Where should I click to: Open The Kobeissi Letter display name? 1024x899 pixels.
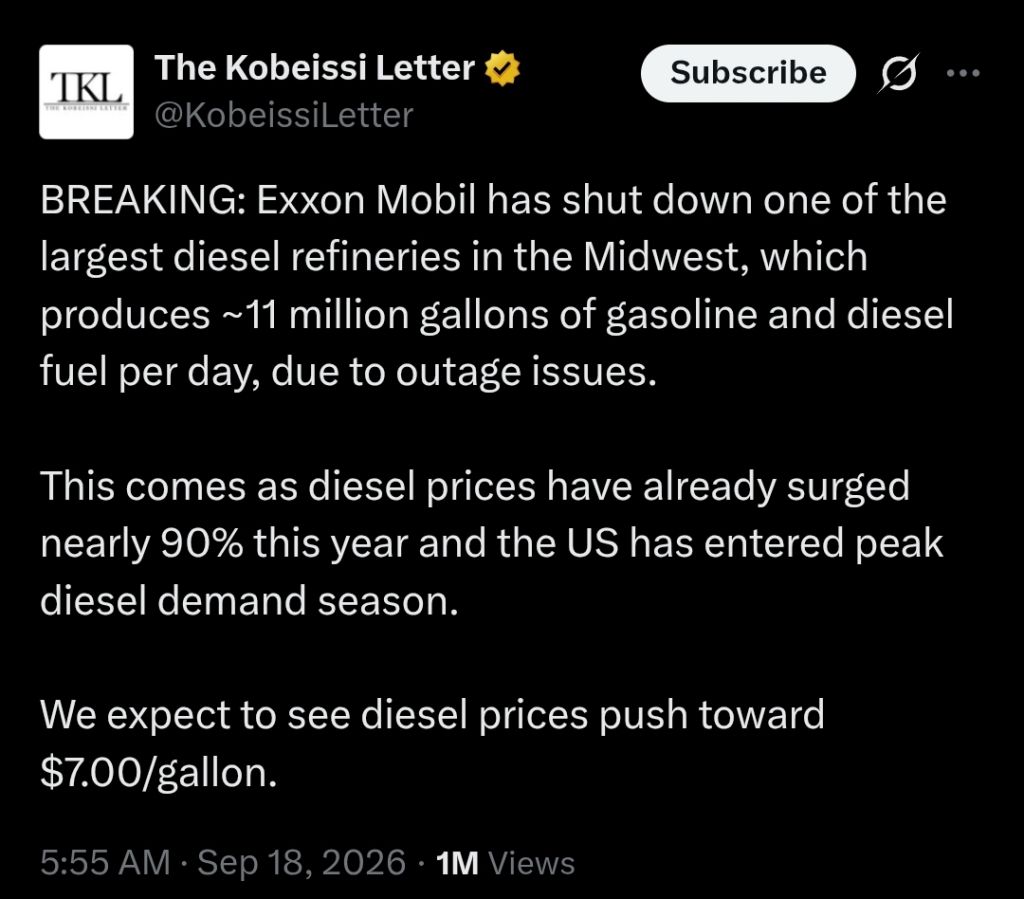point(315,68)
